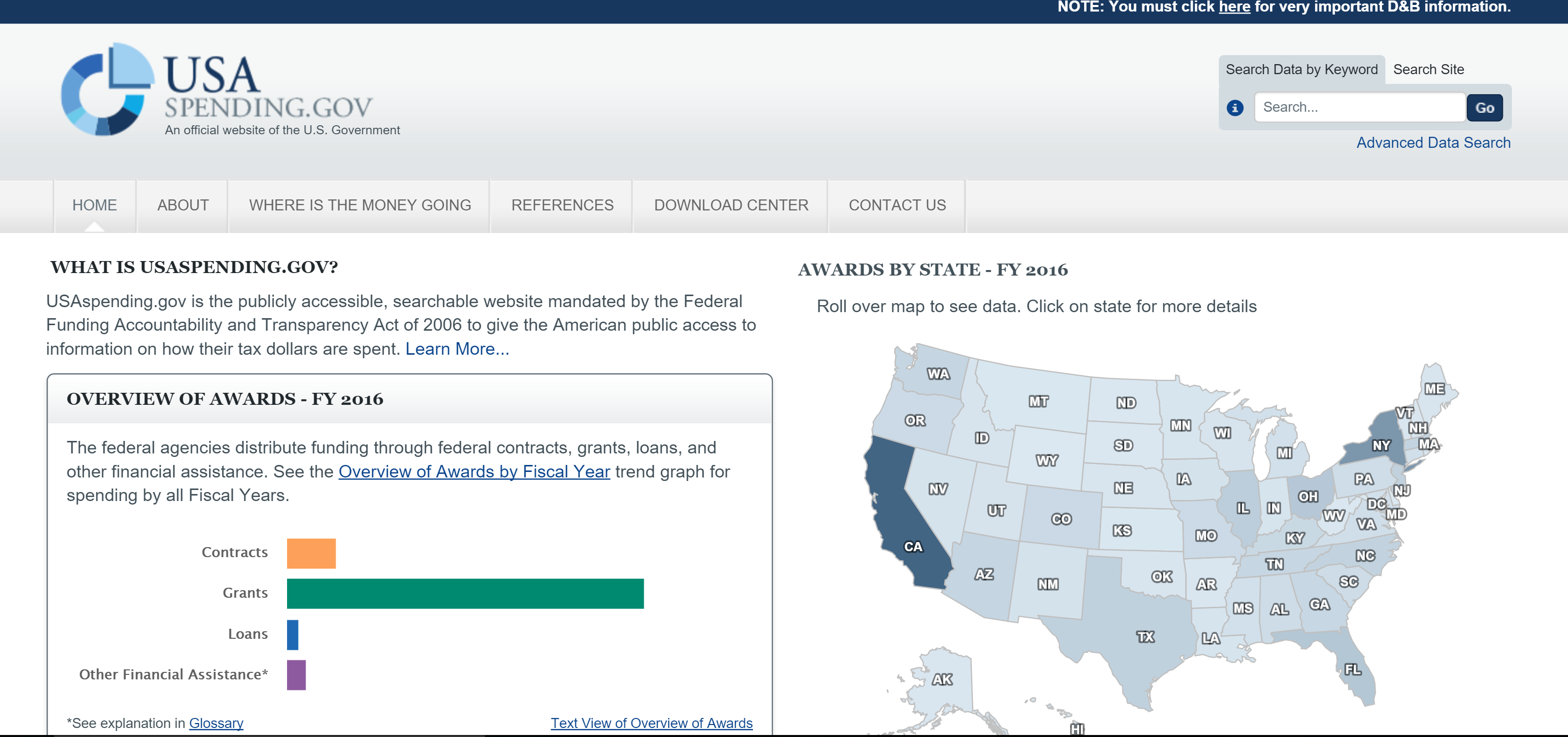This screenshot has width=1568, height=737.
Task: Select the Search Data by Keyword tab
Action: pos(1301,70)
